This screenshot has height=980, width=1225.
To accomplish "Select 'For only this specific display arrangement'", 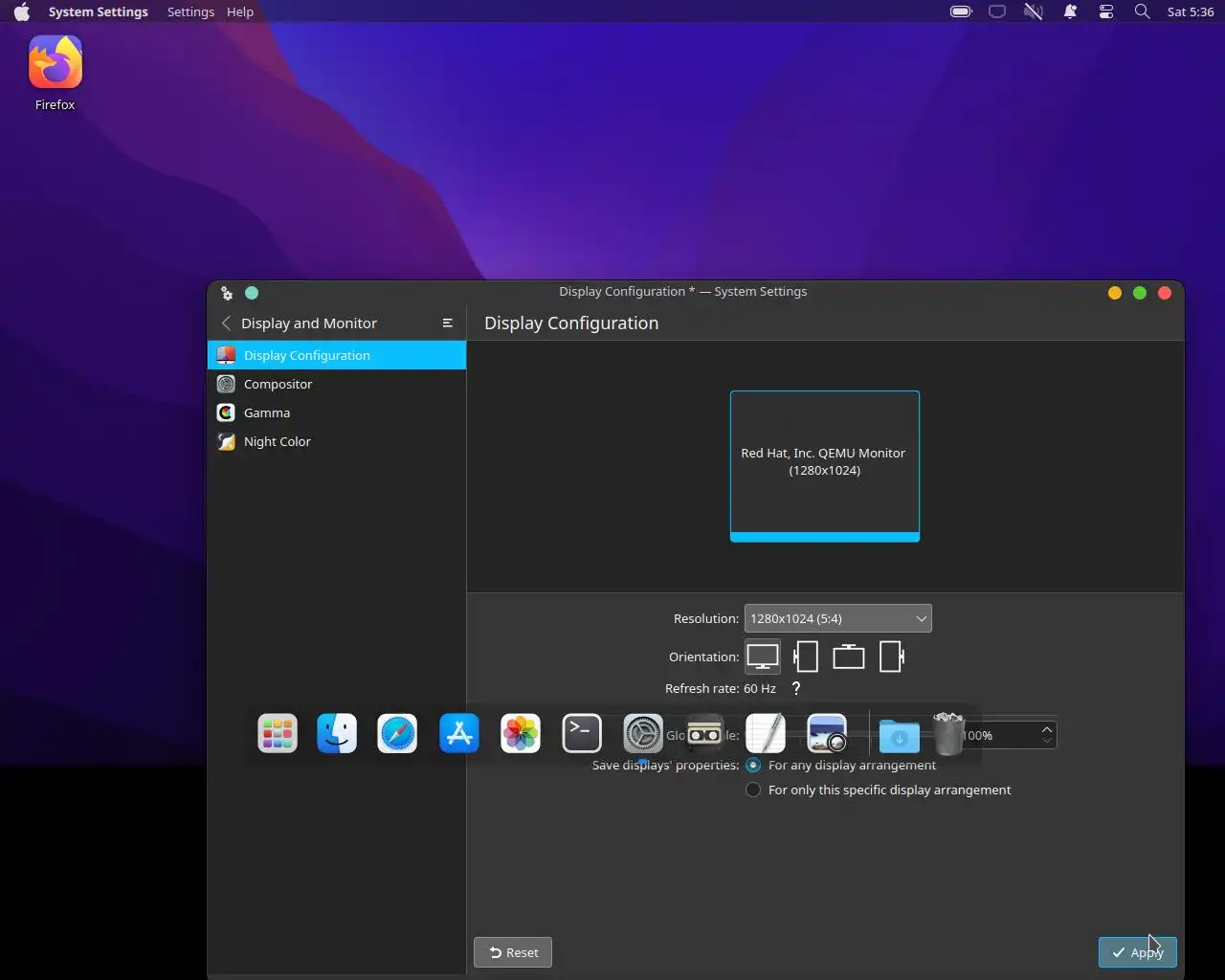I will pos(753,790).
